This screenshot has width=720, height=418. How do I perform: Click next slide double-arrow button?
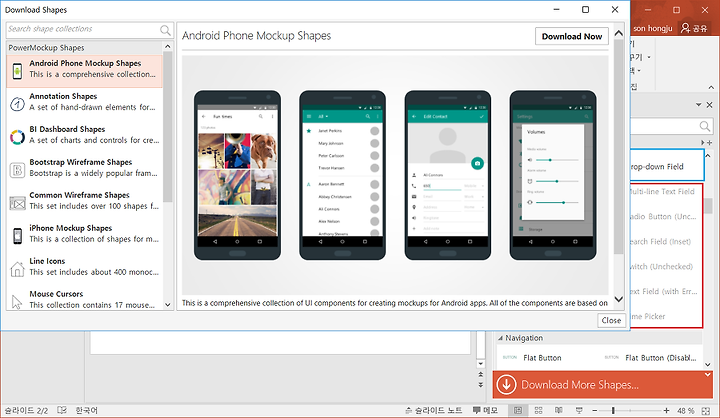481,385
